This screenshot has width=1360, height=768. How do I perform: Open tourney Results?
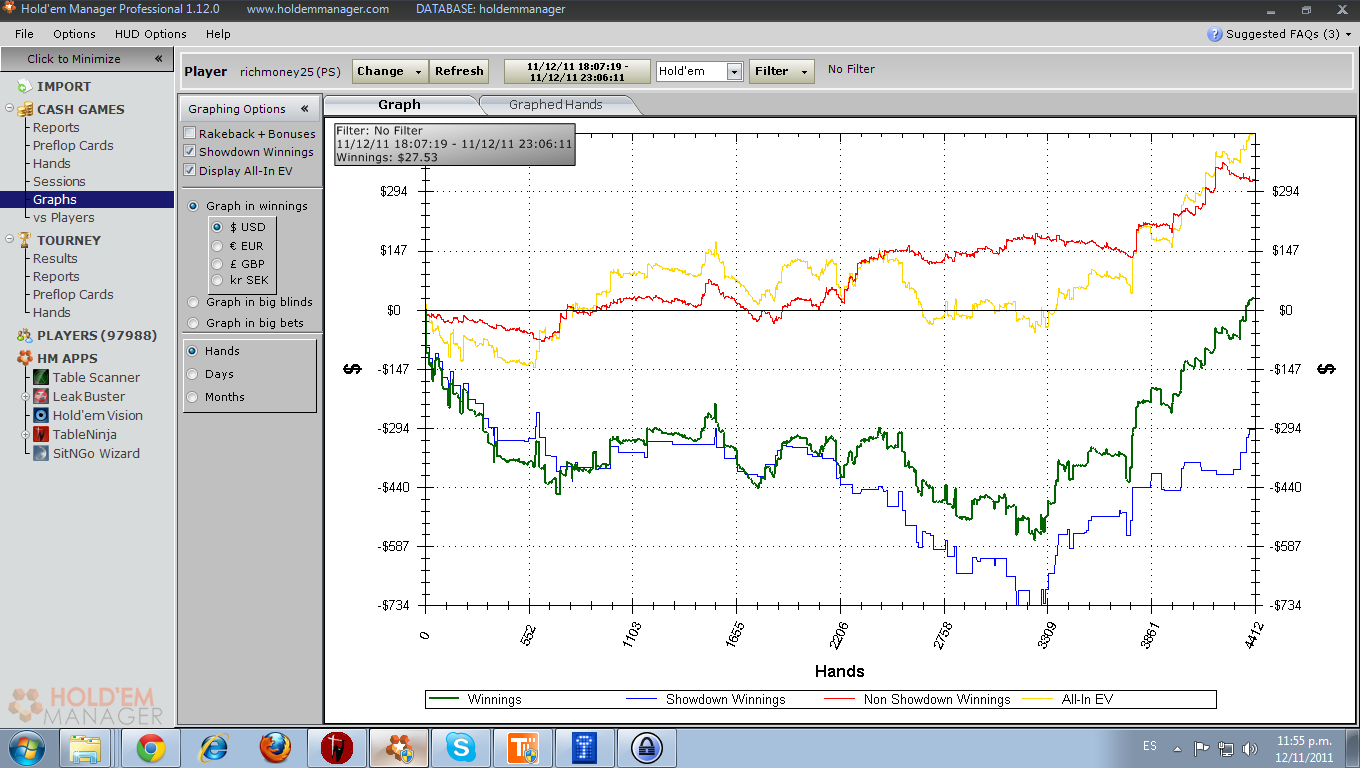pyautogui.click(x=55, y=258)
